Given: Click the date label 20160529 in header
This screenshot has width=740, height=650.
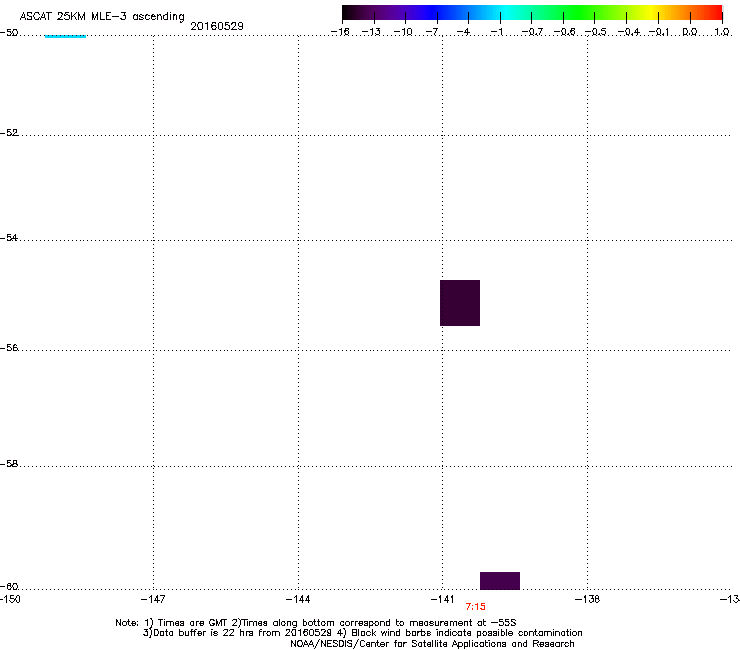Looking at the screenshot, I should [x=217, y=26].
